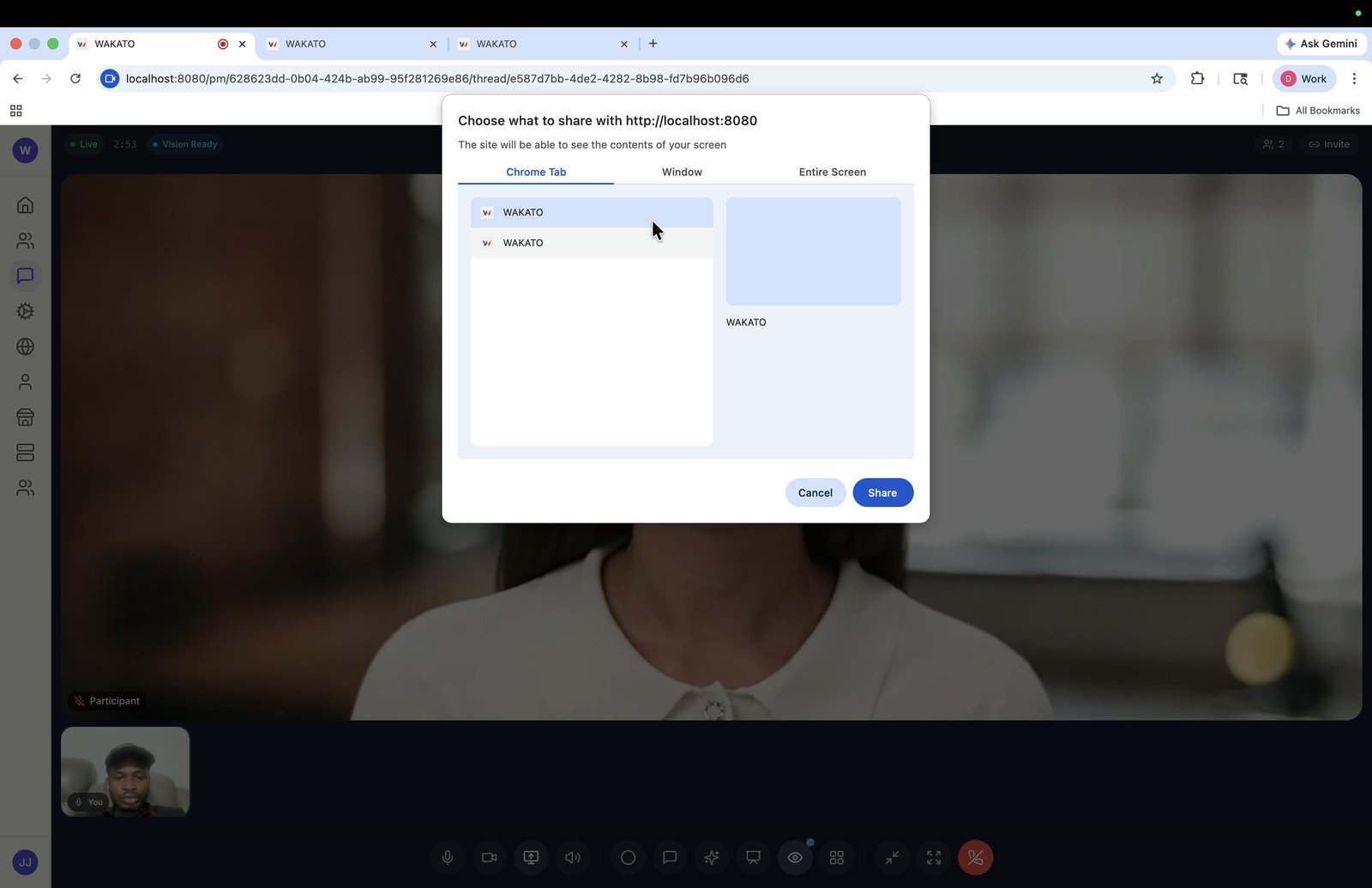1372x888 pixels.
Task: Select the Chrome Tab tab
Action: coord(536,172)
